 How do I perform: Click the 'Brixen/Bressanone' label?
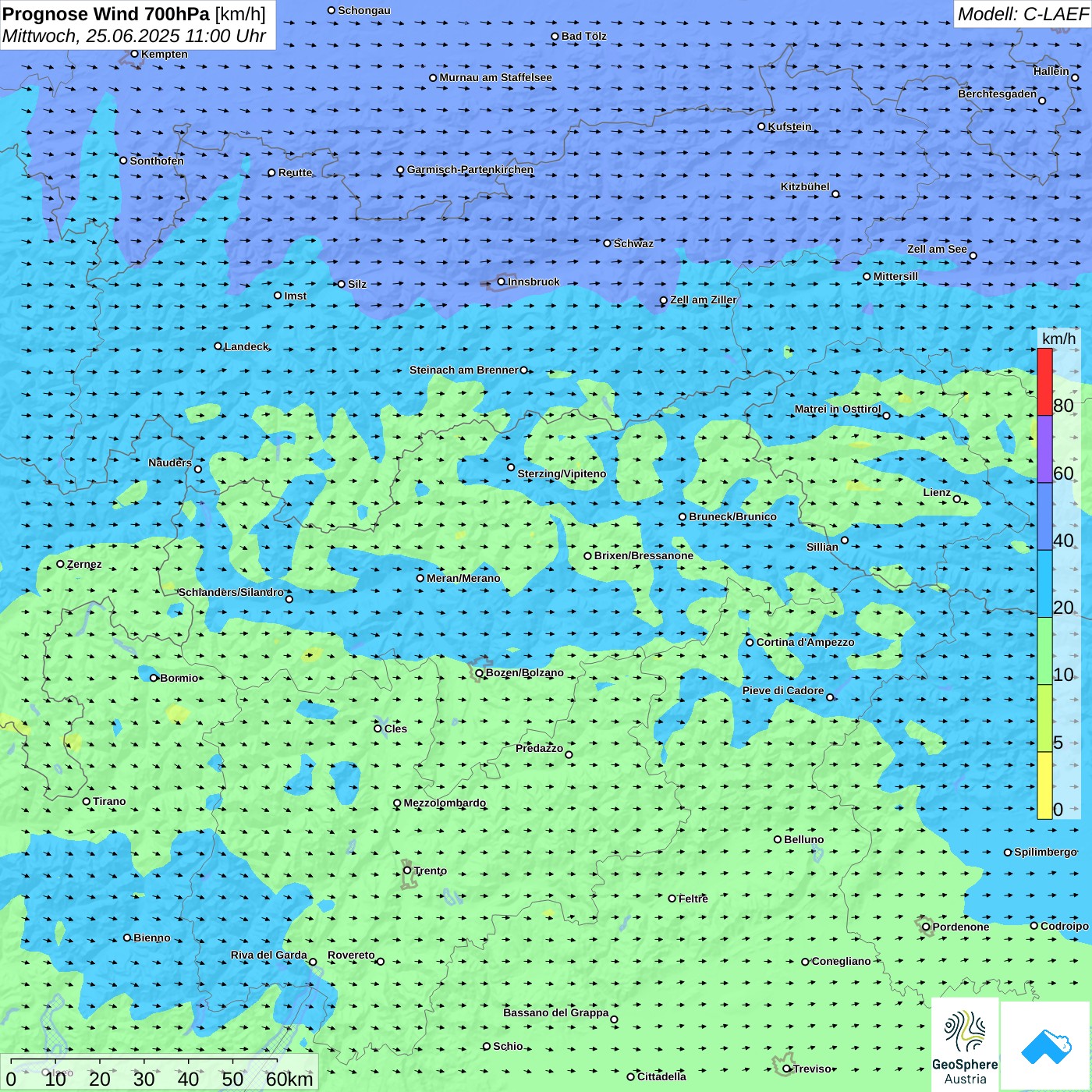click(x=643, y=555)
